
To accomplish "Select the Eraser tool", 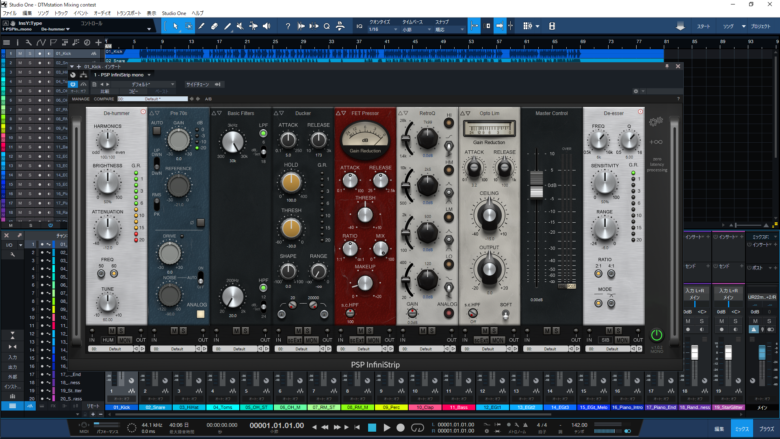I will tap(214, 26).
